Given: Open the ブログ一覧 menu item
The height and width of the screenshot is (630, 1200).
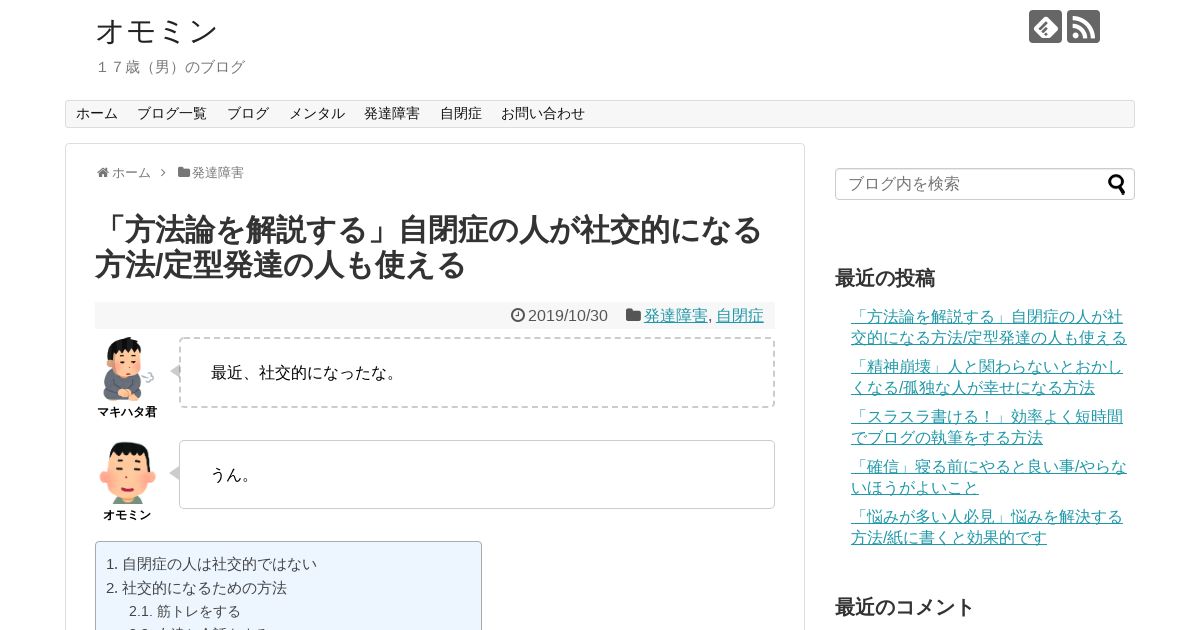Looking at the screenshot, I should (x=172, y=114).
